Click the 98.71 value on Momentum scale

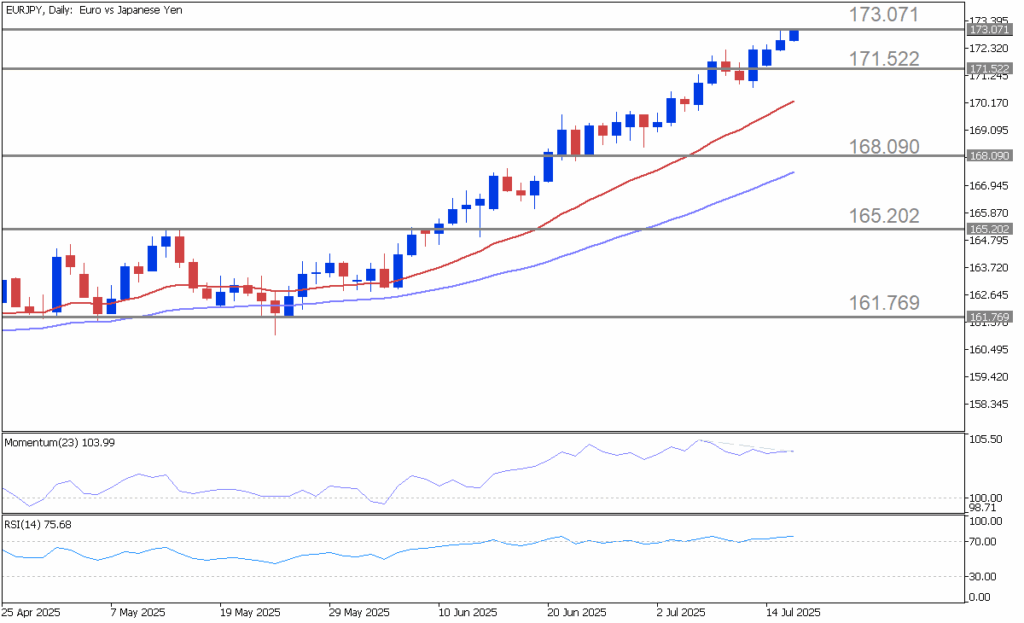(982, 507)
